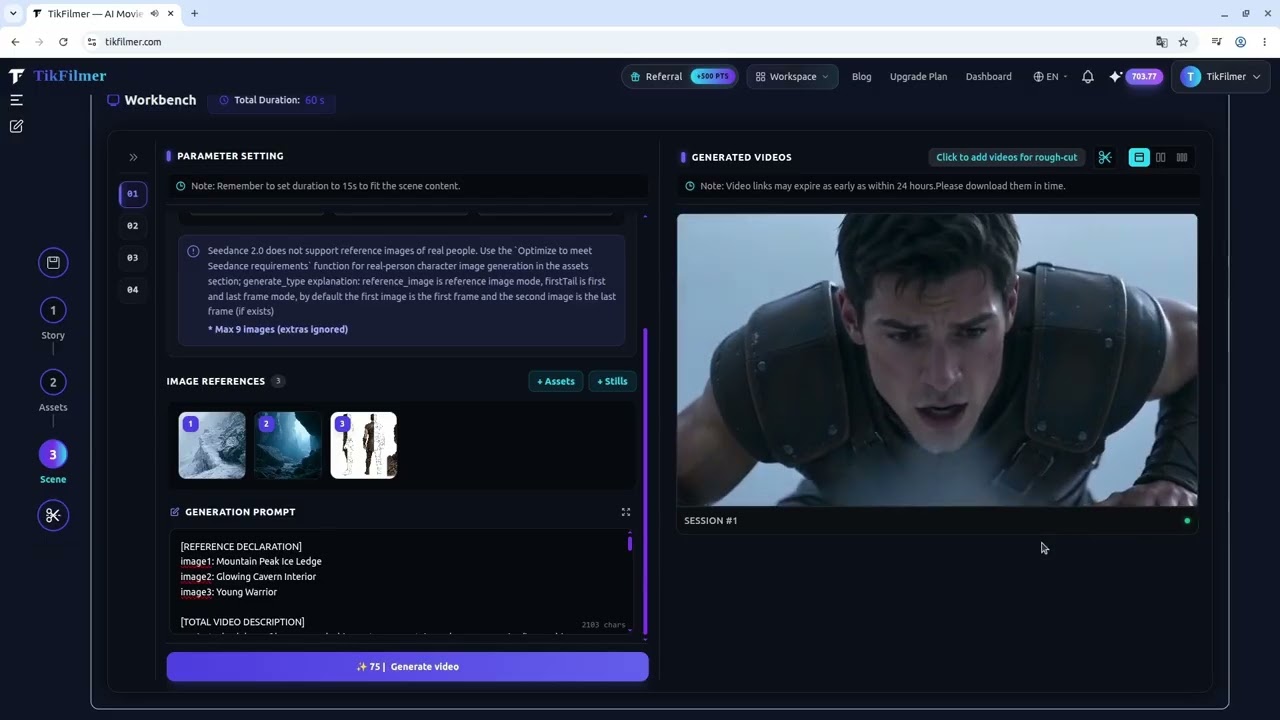Click into the generation prompt text area

click(x=400, y=583)
